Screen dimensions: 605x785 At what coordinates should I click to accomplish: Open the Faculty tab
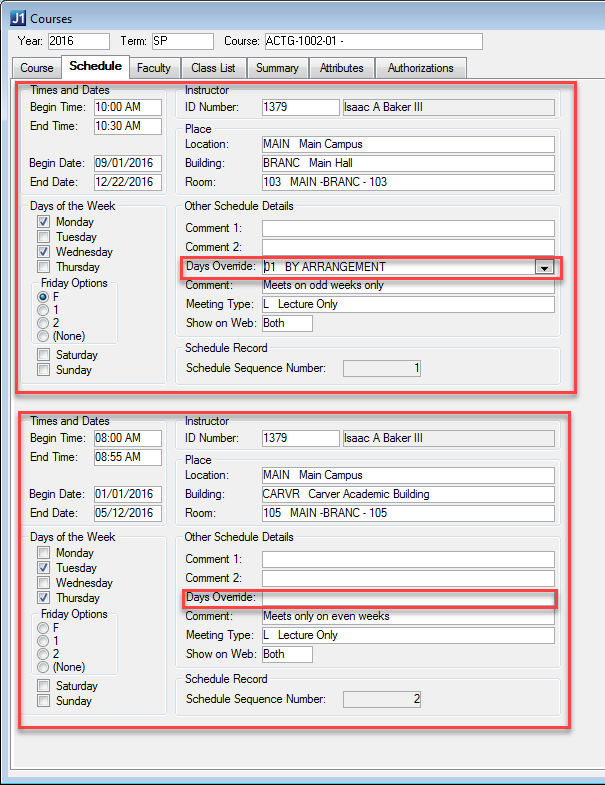tap(154, 68)
